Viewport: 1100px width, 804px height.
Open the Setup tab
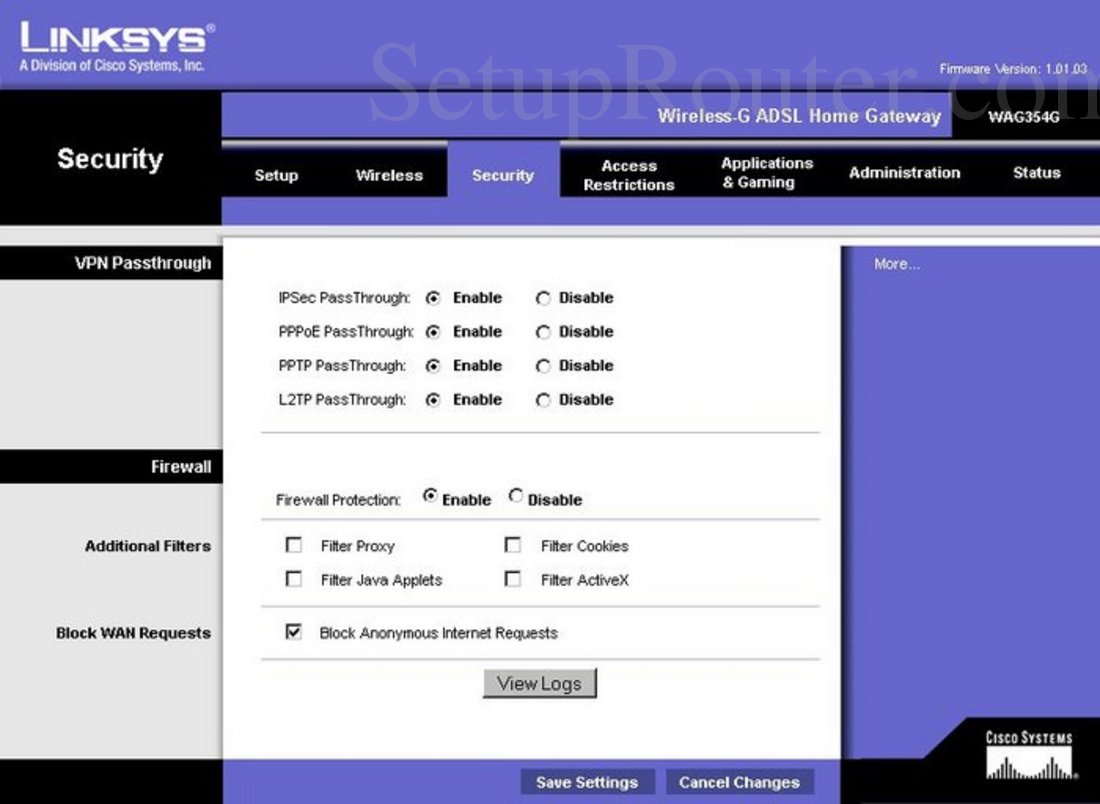pyautogui.click(x=276, y=175)
